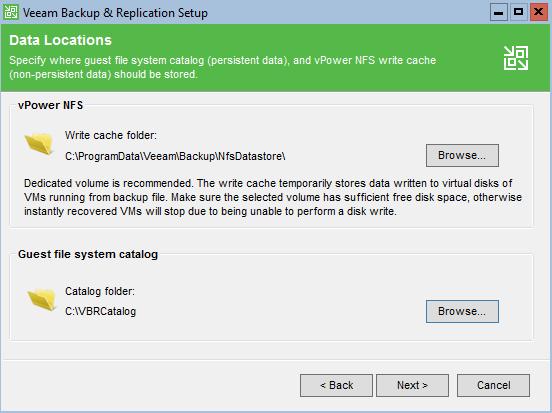Maximize the Veeam setup window
Viewport: 552px width, 413px height.
[519, 12]
